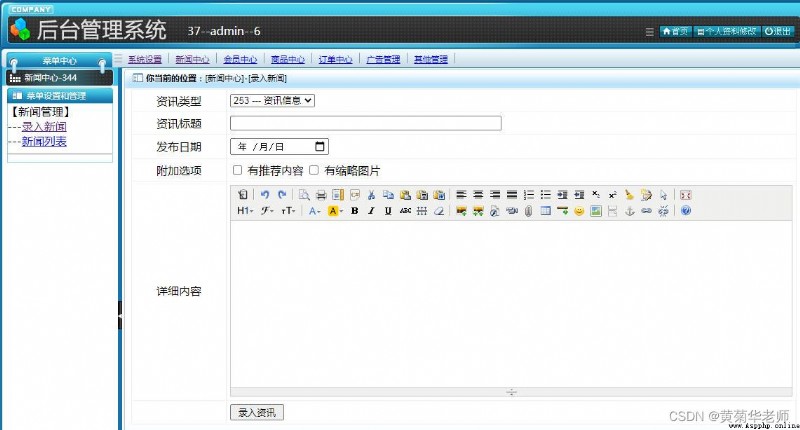800x430 pixels.
Task: Open the 会员中心 menu tab
Action: click(x=240, y=59)
